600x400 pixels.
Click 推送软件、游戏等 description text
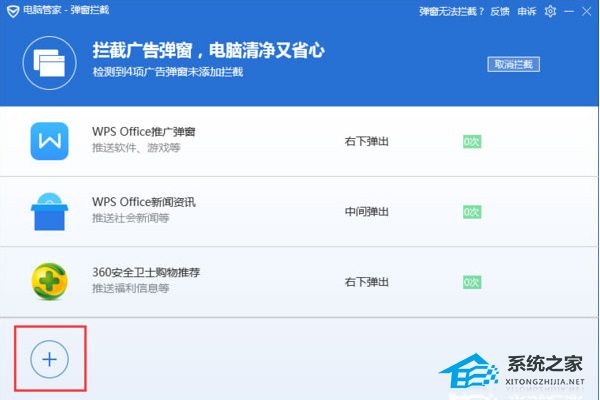pos(136,147)
